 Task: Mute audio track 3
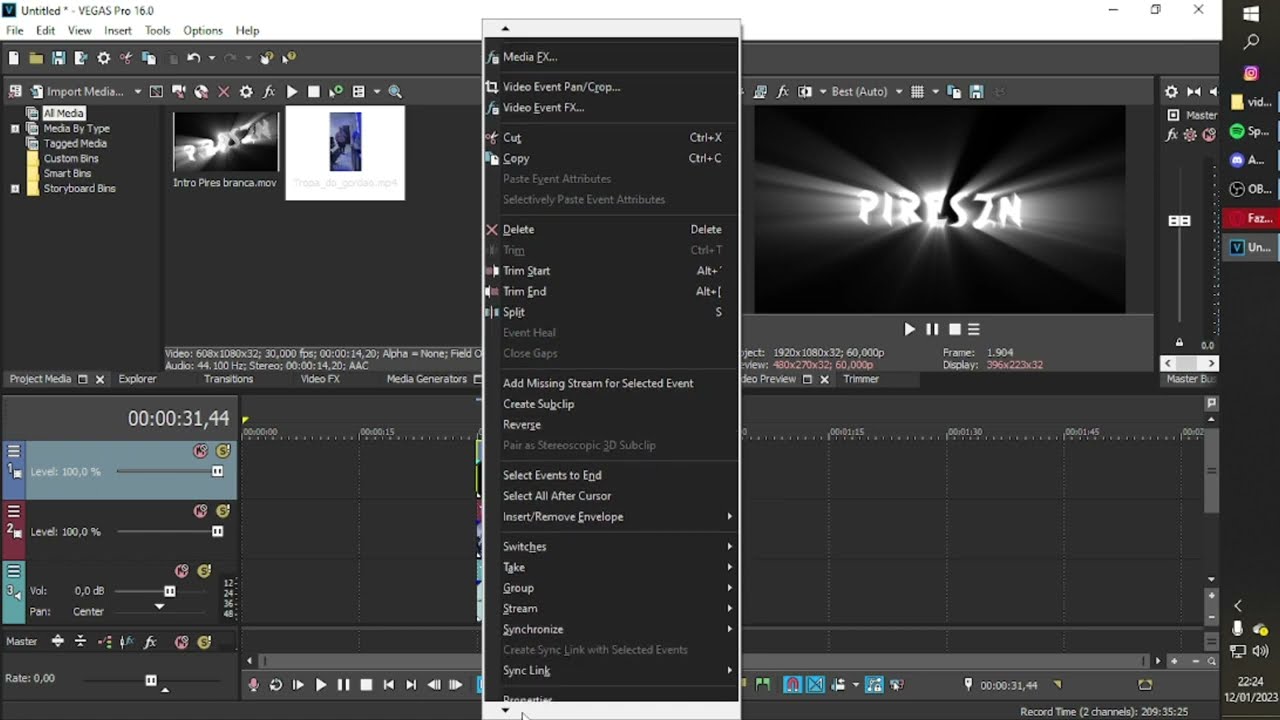click(182, 571)
